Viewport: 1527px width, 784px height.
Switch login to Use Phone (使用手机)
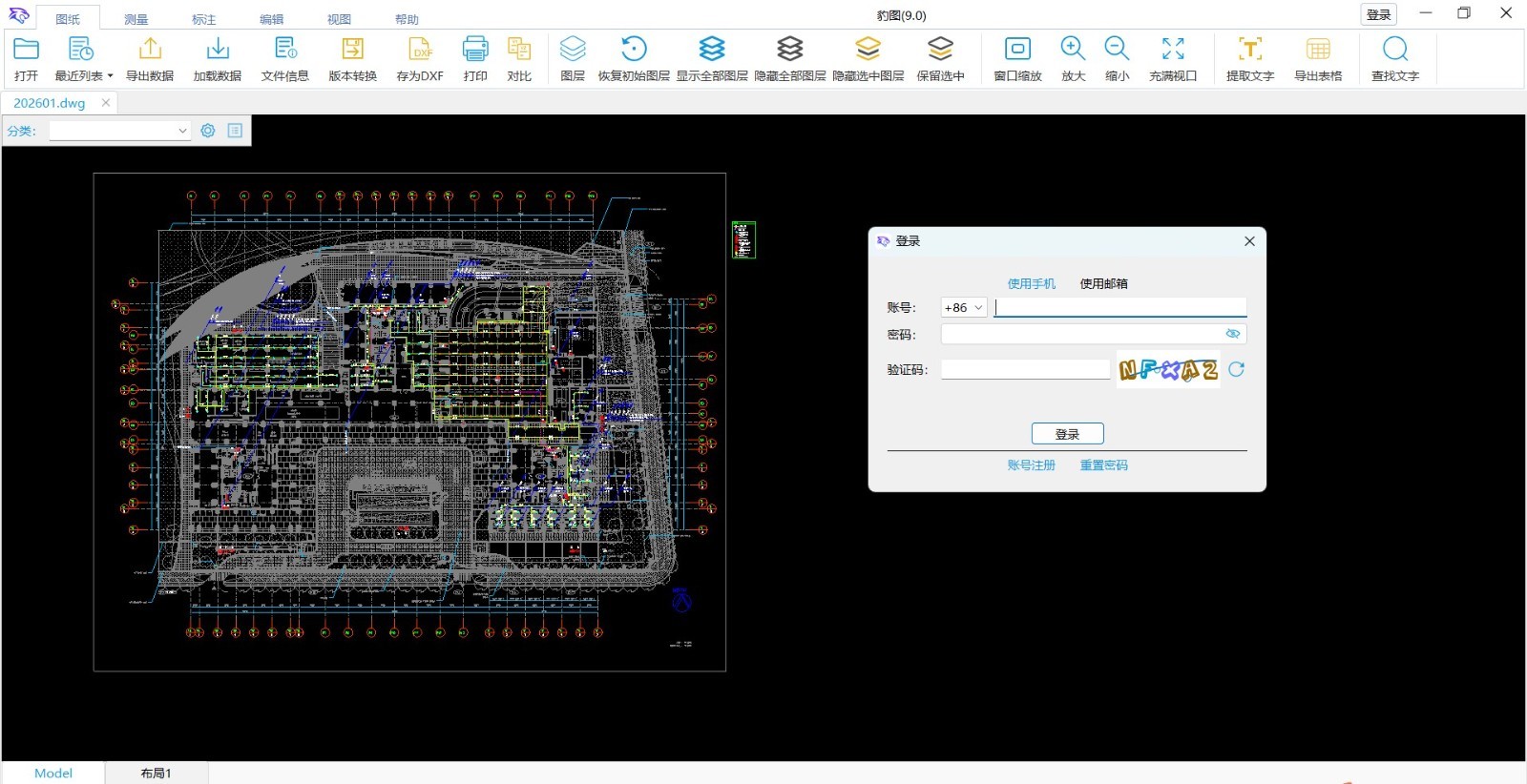[1031, 283]
